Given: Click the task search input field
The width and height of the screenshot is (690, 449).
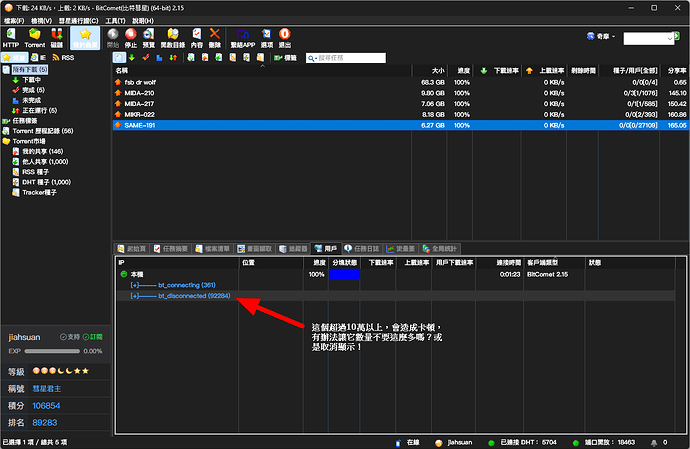Looking at the screenshot, I should [346, 58].
